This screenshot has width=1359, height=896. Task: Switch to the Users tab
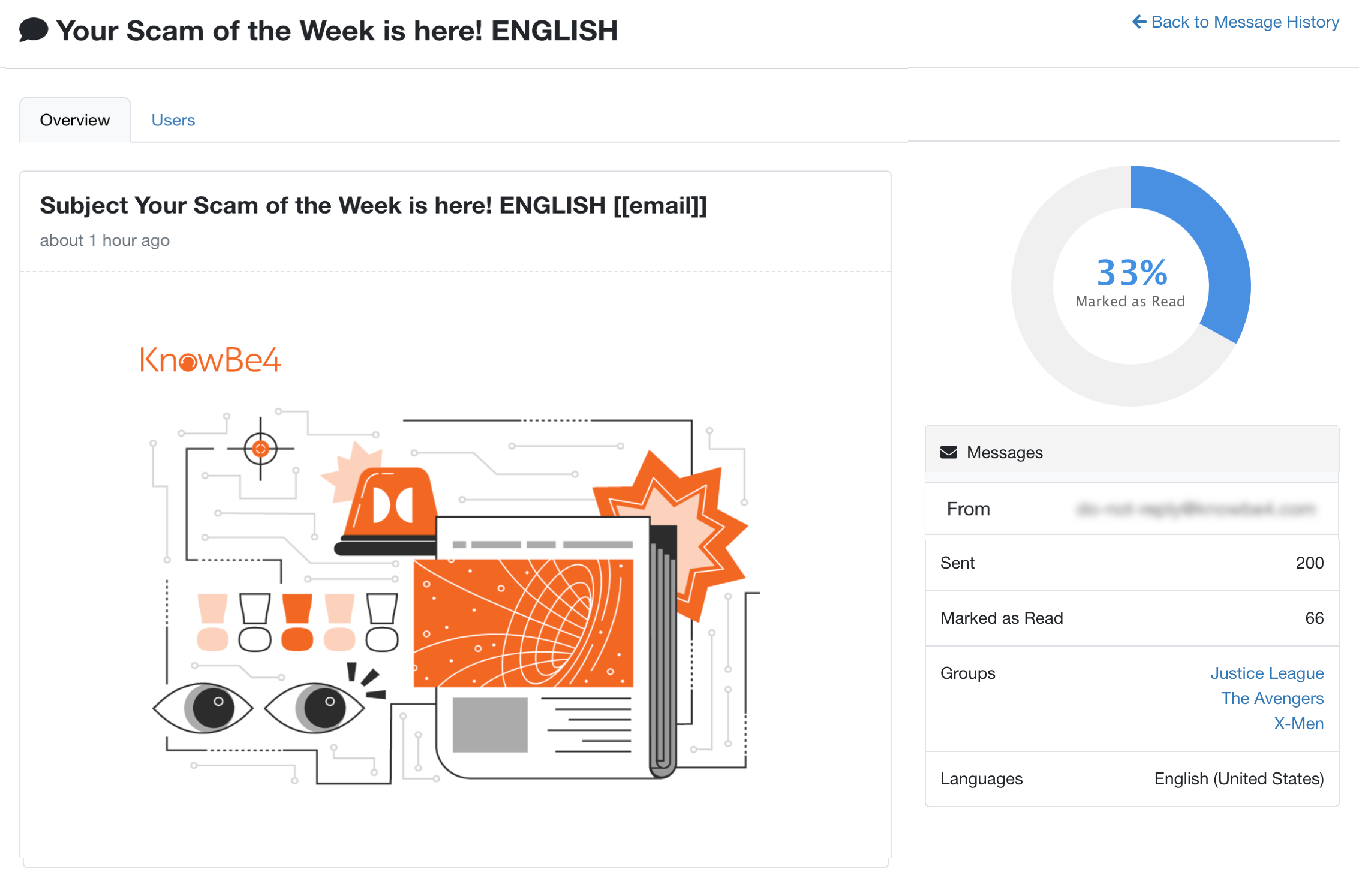point(173,120)
